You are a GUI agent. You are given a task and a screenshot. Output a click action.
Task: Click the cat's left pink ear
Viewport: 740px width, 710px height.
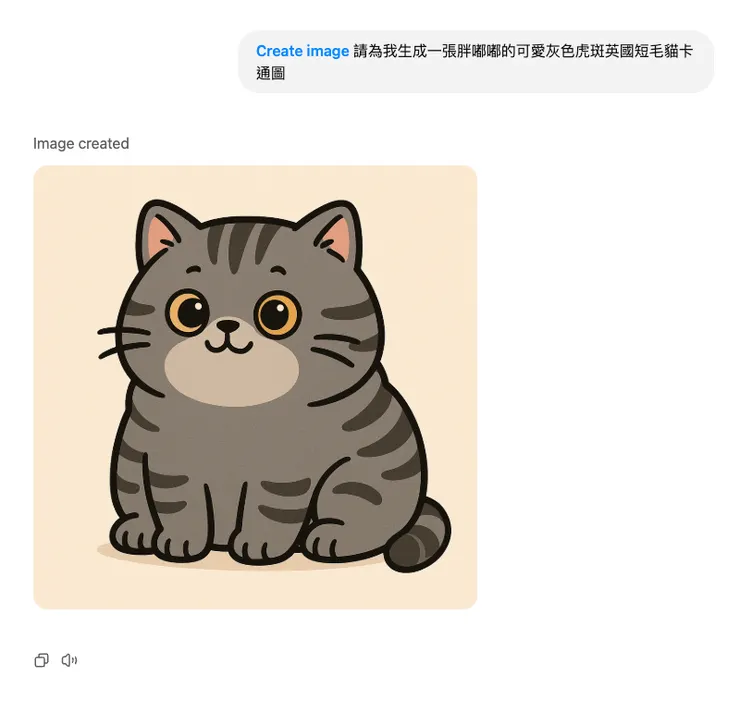pos(159,234)
